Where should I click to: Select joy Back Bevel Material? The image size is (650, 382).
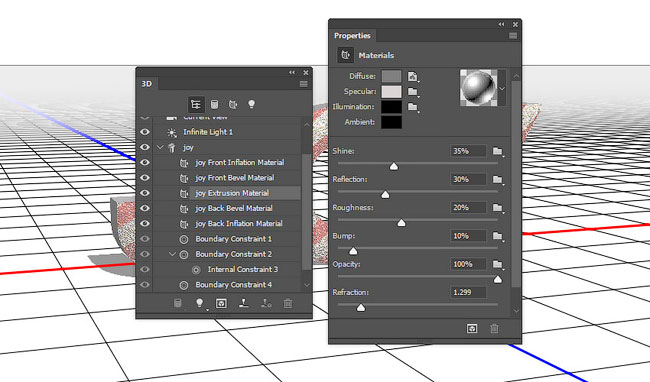tap(227, 208)
